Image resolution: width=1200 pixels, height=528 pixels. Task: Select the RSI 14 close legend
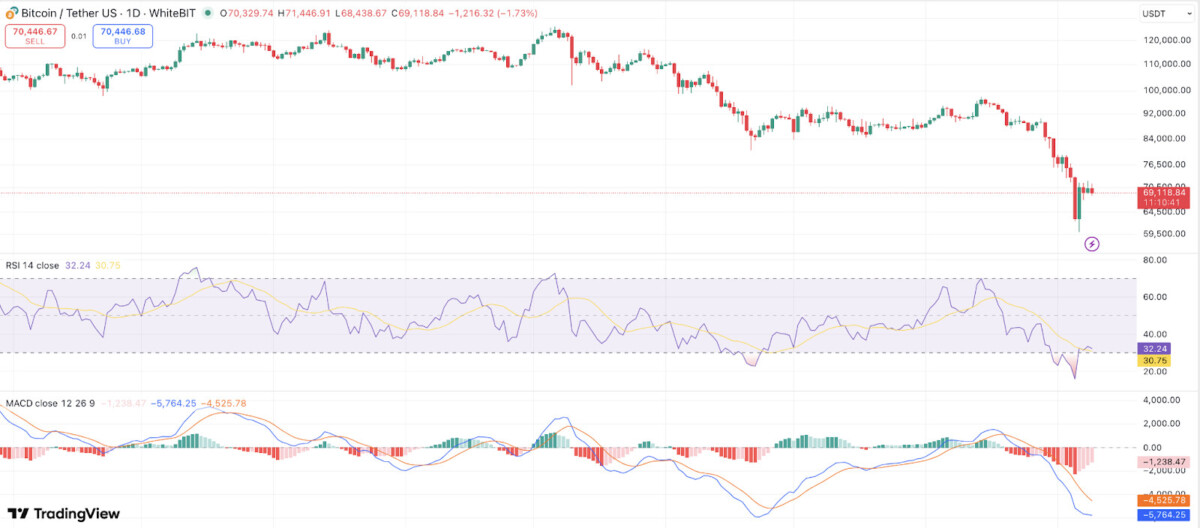pyautogui.click(x=32, y=265)
